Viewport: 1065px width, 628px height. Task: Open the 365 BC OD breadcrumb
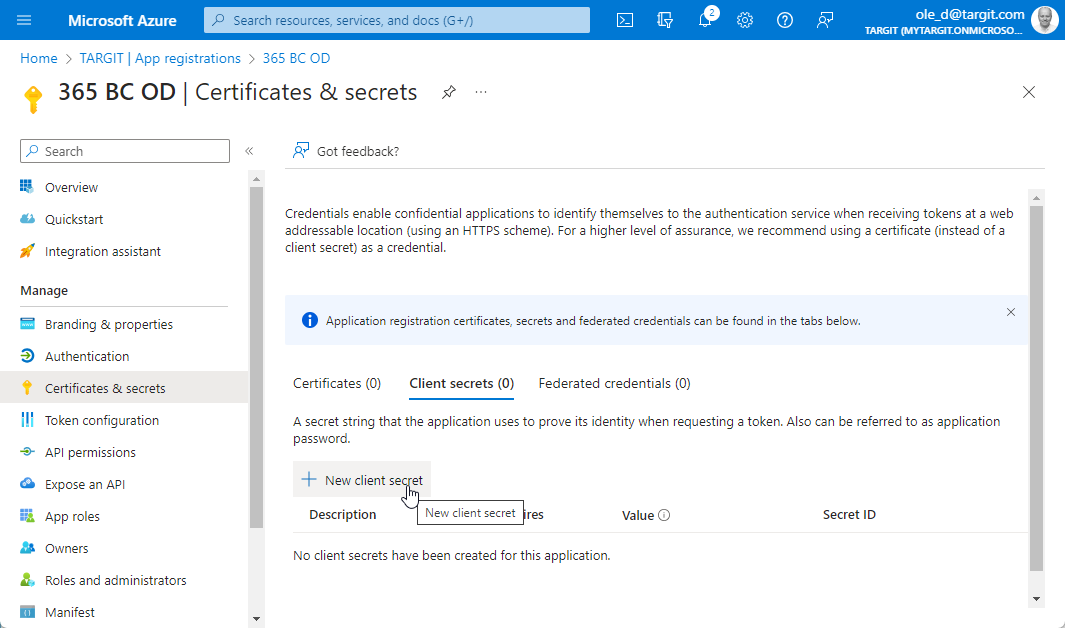(x=296, y=58)
